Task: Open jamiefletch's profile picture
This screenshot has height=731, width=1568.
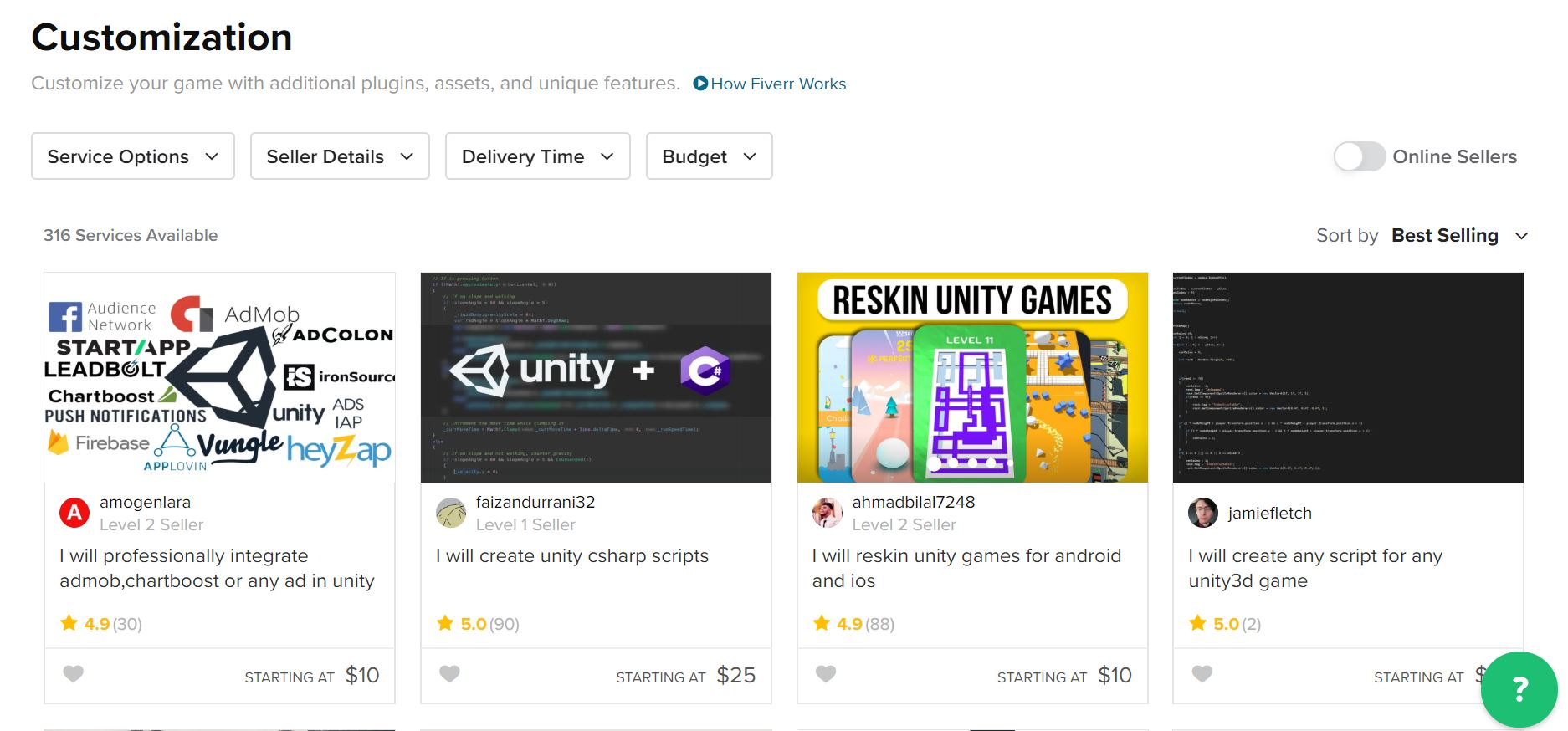Action: (1203, 513)
